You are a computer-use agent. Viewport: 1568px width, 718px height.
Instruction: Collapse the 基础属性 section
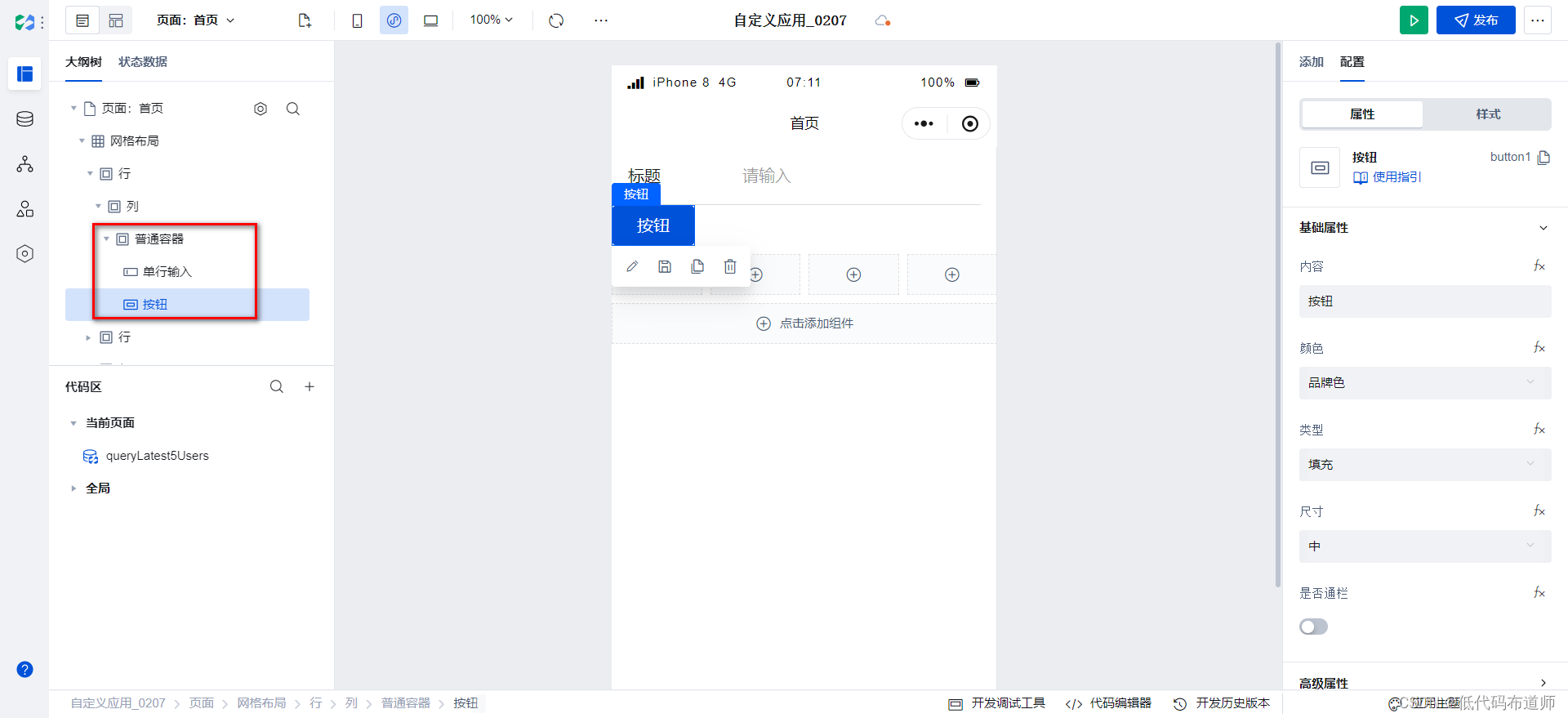pos(1543,228)
